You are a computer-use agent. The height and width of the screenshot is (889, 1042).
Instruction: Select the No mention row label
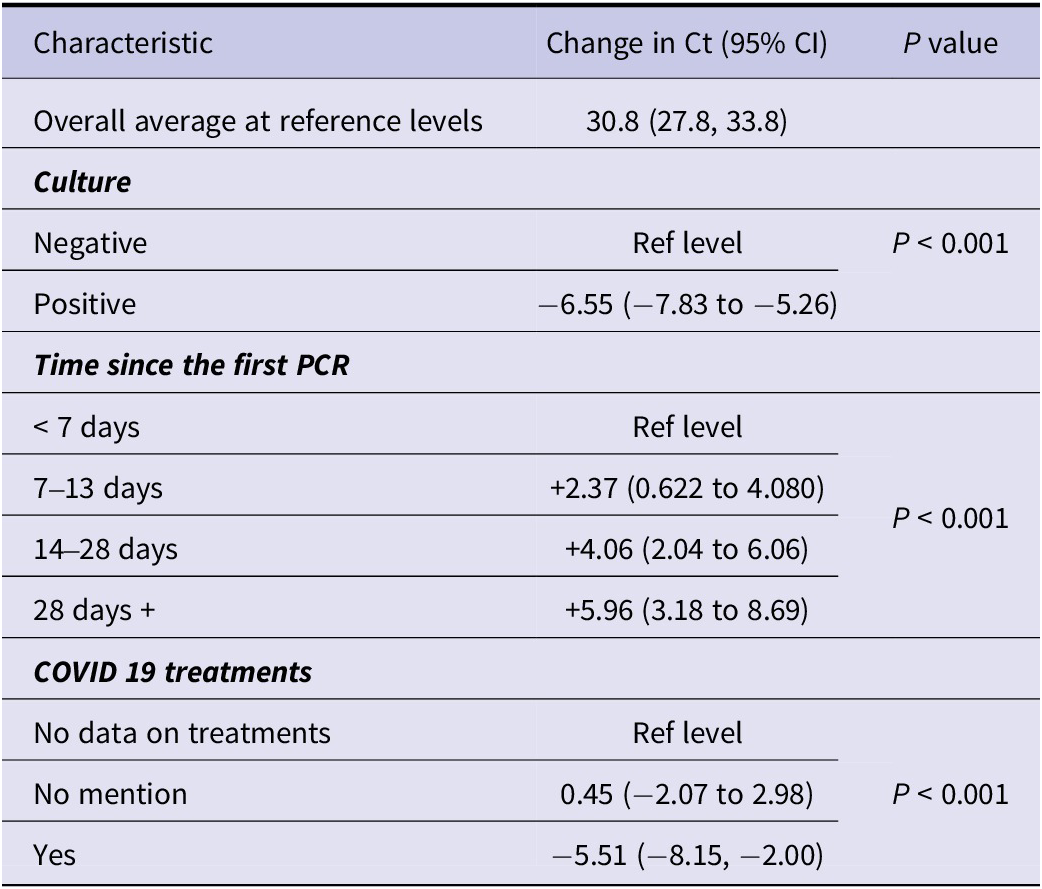coord(110,795)
